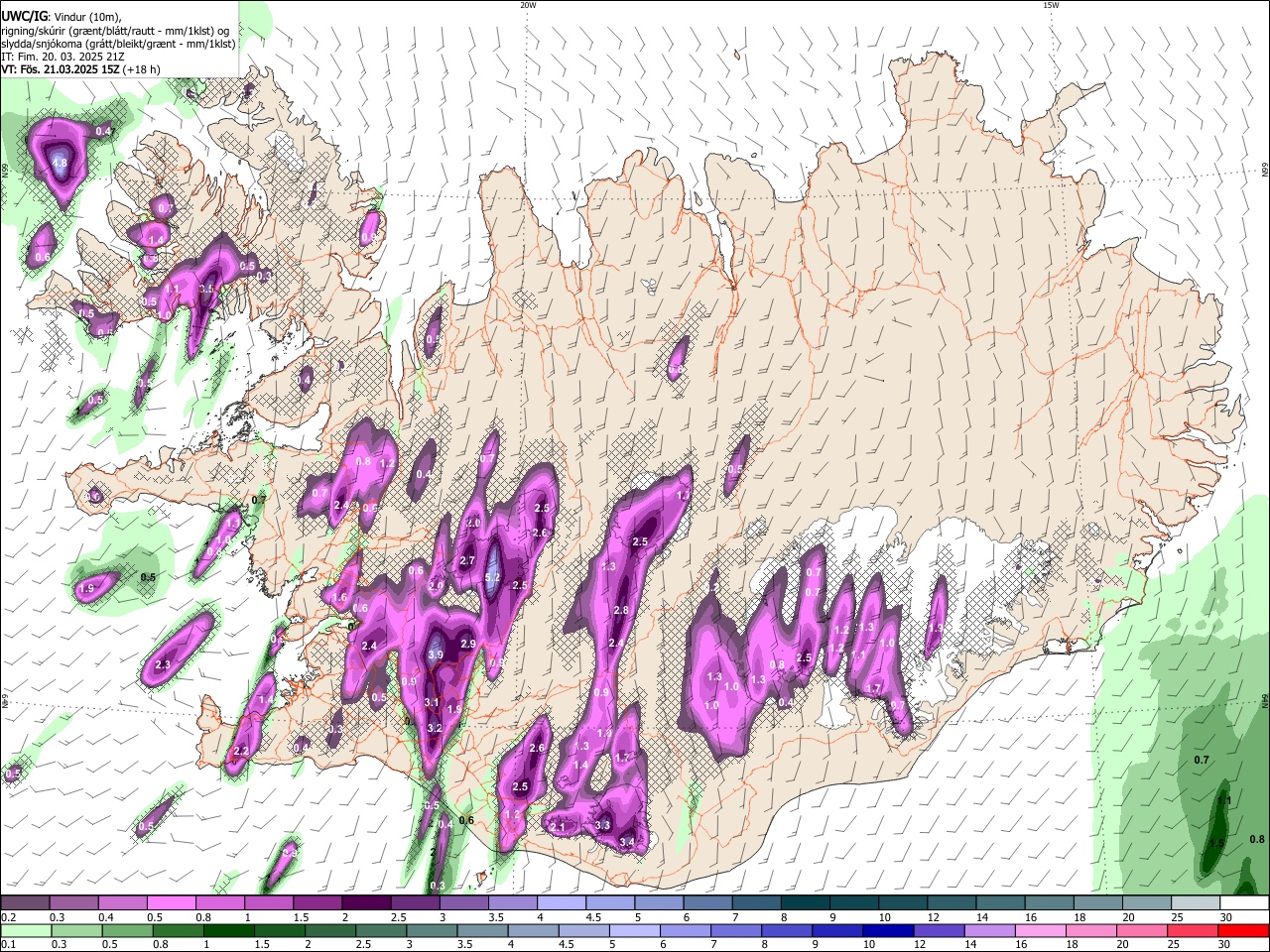Click the 1.9 value in the western sea
Viewport: 1270px width, 952px height.
[85, 589]
